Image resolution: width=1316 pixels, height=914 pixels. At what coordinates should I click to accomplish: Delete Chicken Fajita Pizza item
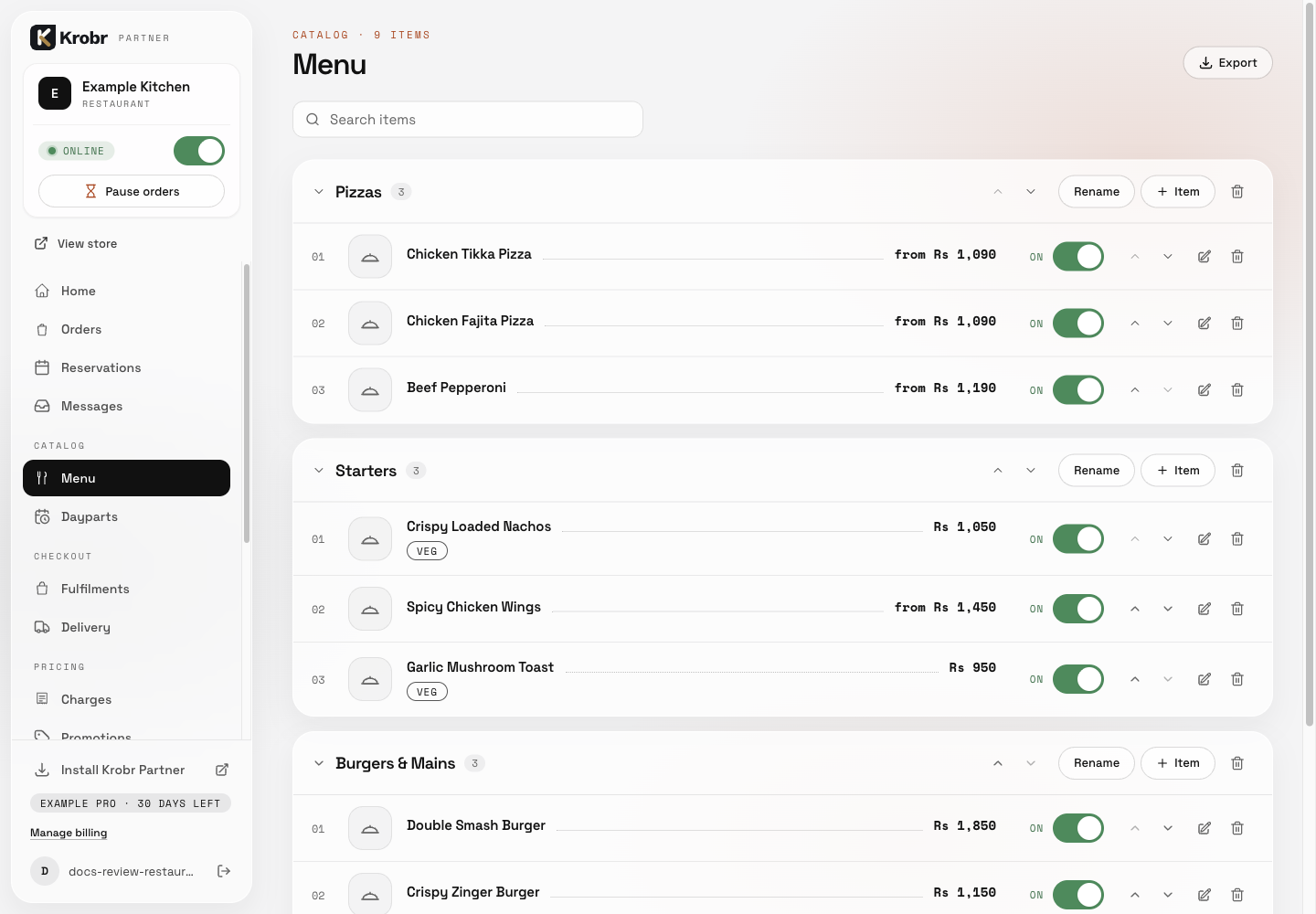1237,324
